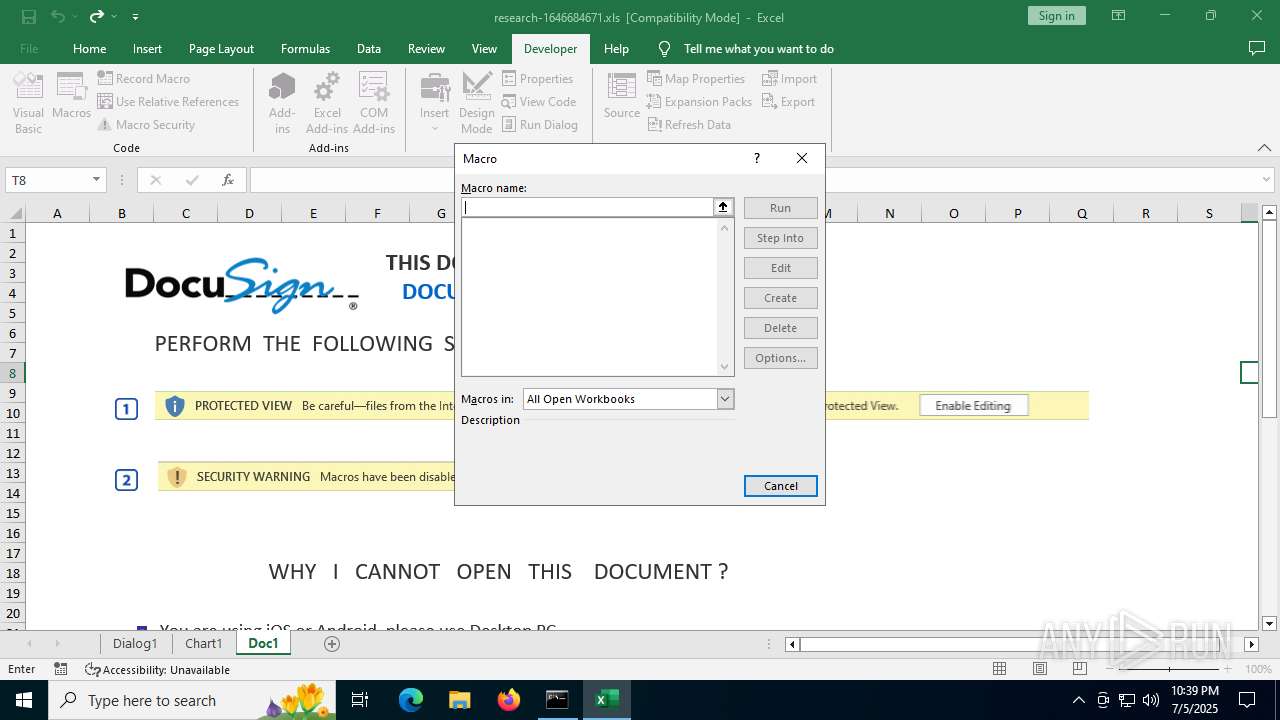Expand Customize Quick Access Toolbar dropdown
1280x720 pixels.
pyautogui.click(x=135, y=16)
